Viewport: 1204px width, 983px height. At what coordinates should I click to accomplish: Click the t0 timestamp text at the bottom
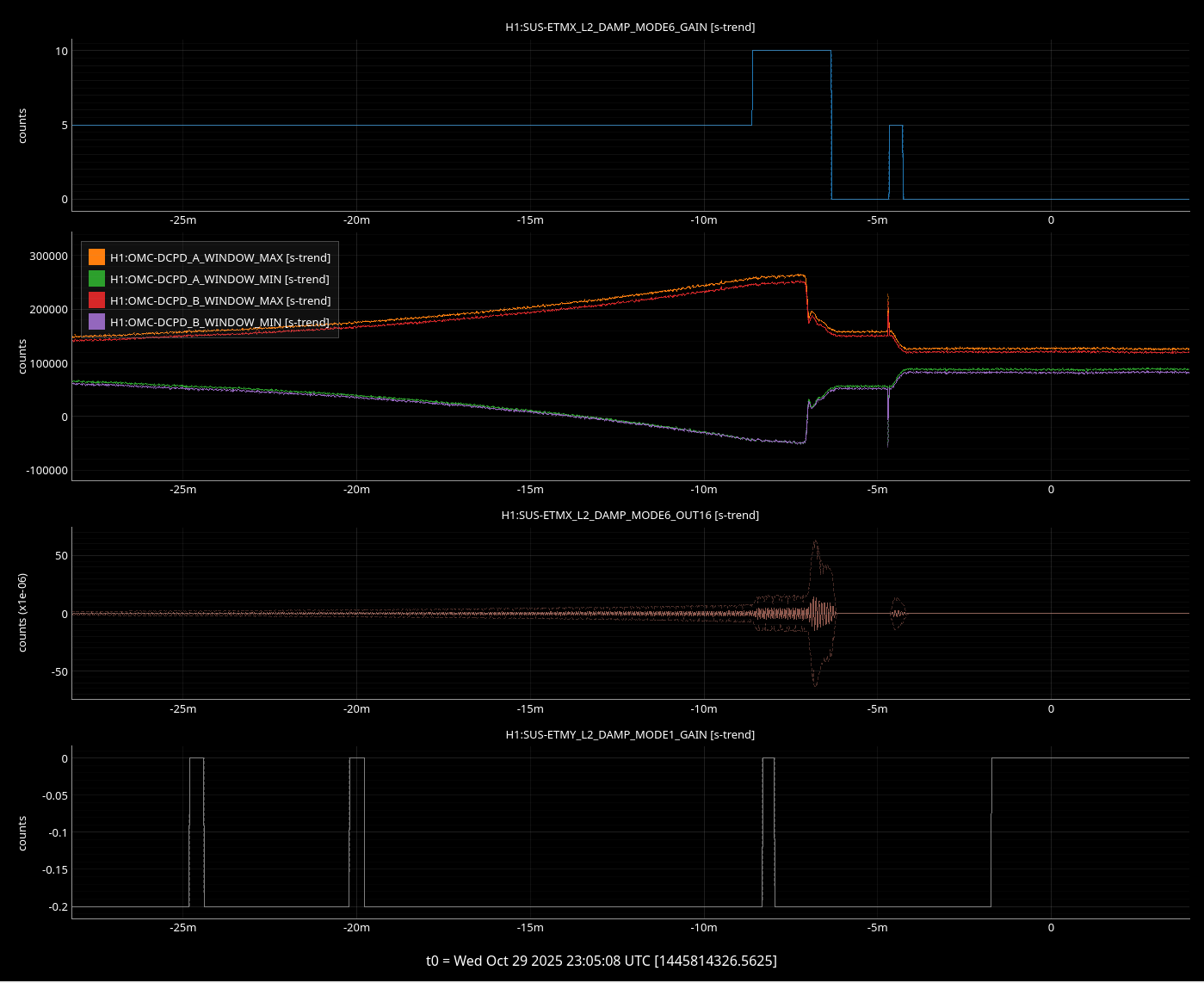602,961
